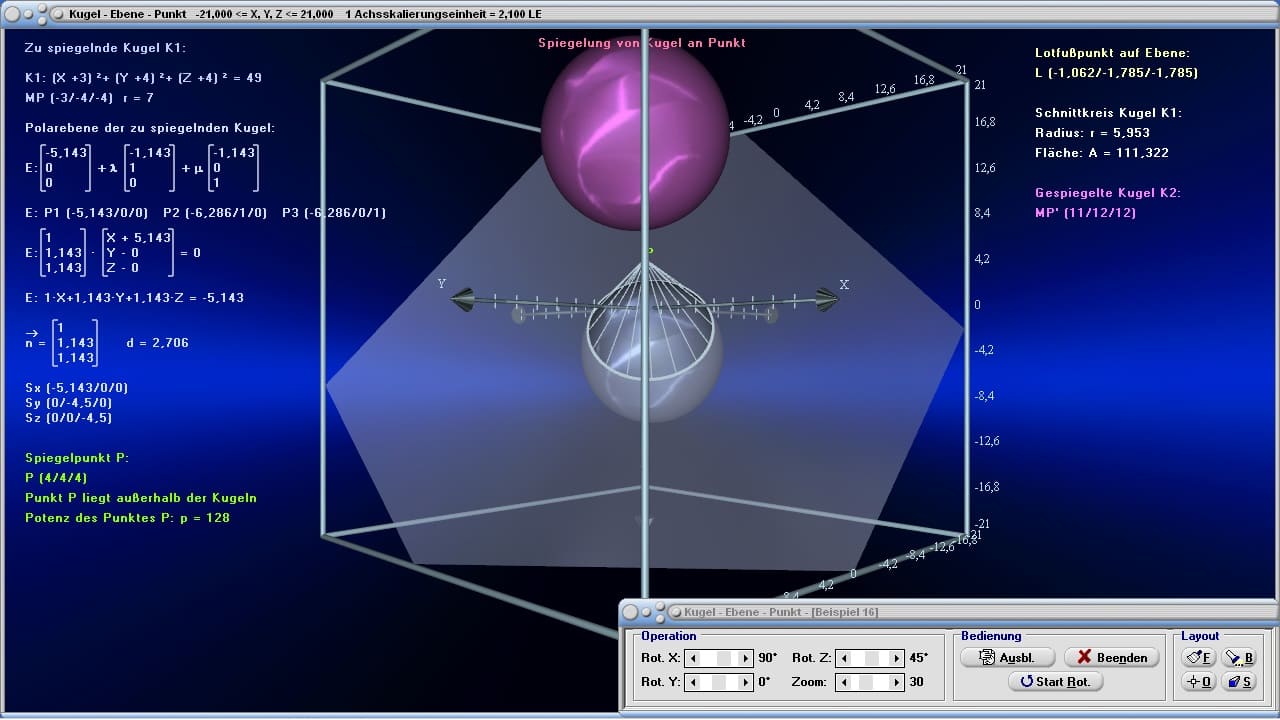Increase Zoom with right arrow
The image size is (1280, 720).
point(896,682)
